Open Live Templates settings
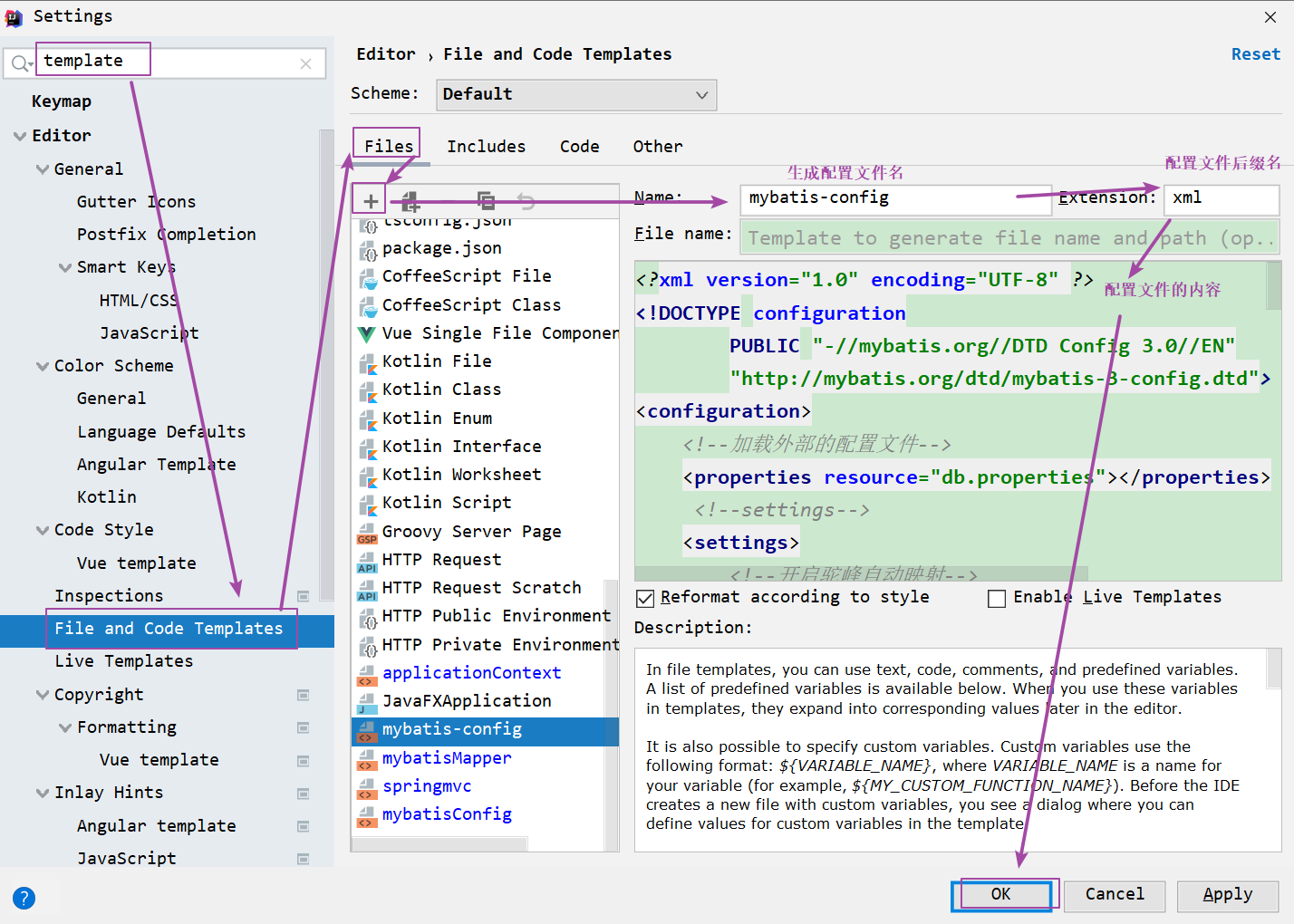 [x=124, y=661]
